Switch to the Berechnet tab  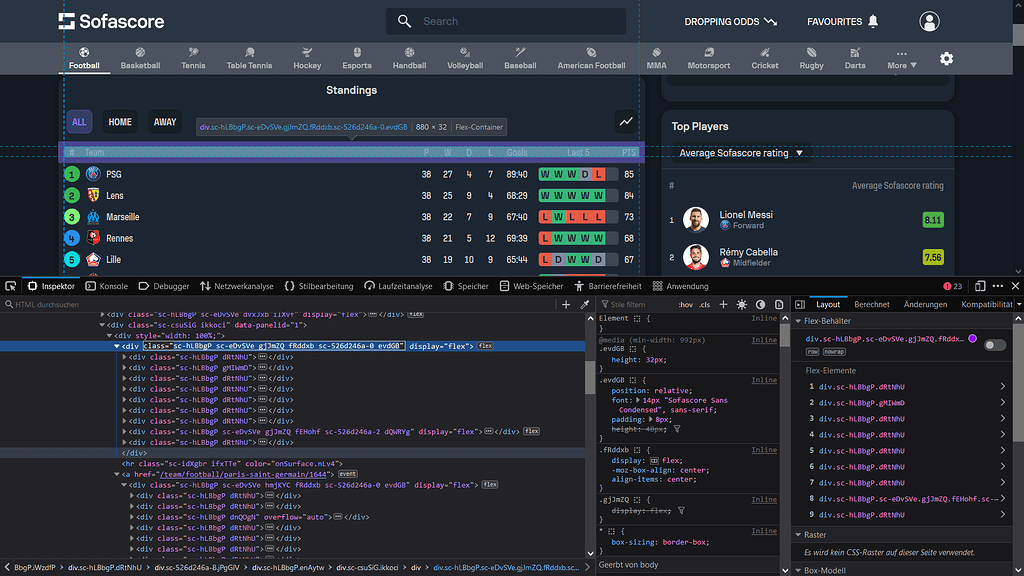click(x=872, y=305)
